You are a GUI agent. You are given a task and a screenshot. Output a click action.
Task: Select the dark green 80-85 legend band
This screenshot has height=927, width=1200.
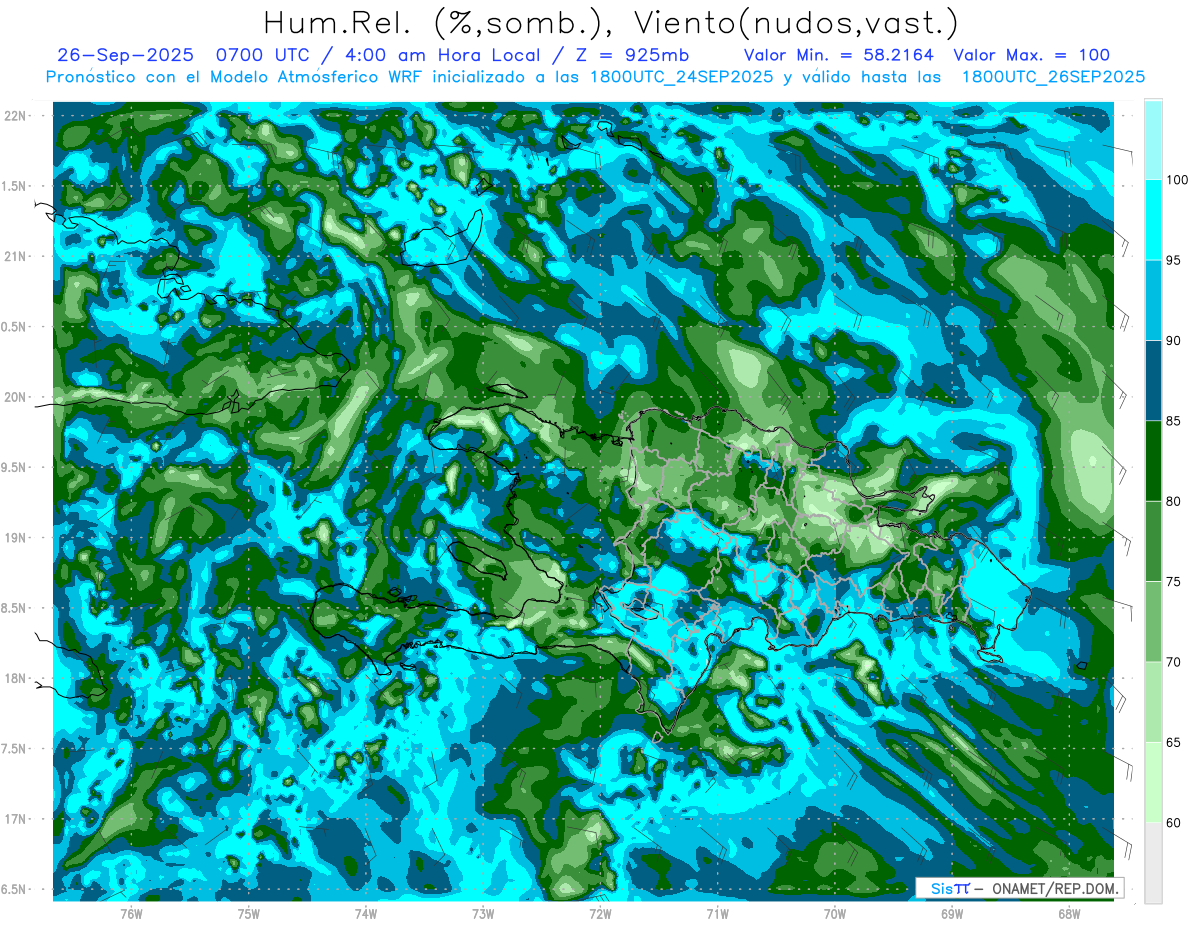[x=1153, y=461]
